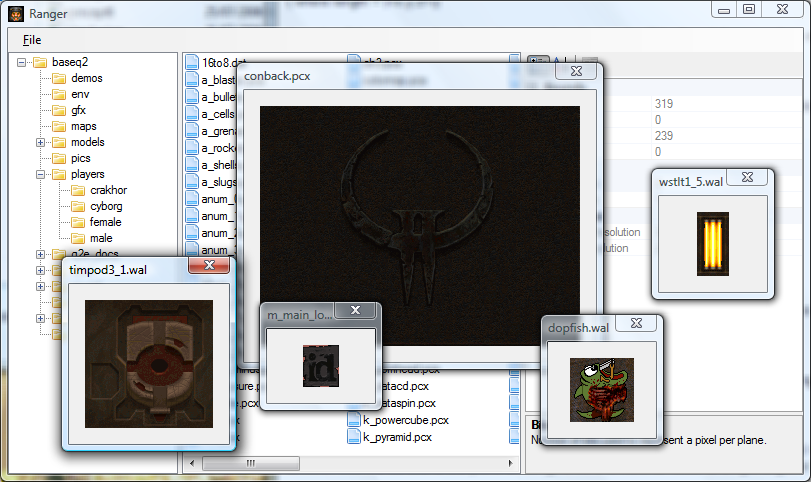This screenshot has width=811, height=482.
Task: Expand the models folder node
Action: [41, 142]
